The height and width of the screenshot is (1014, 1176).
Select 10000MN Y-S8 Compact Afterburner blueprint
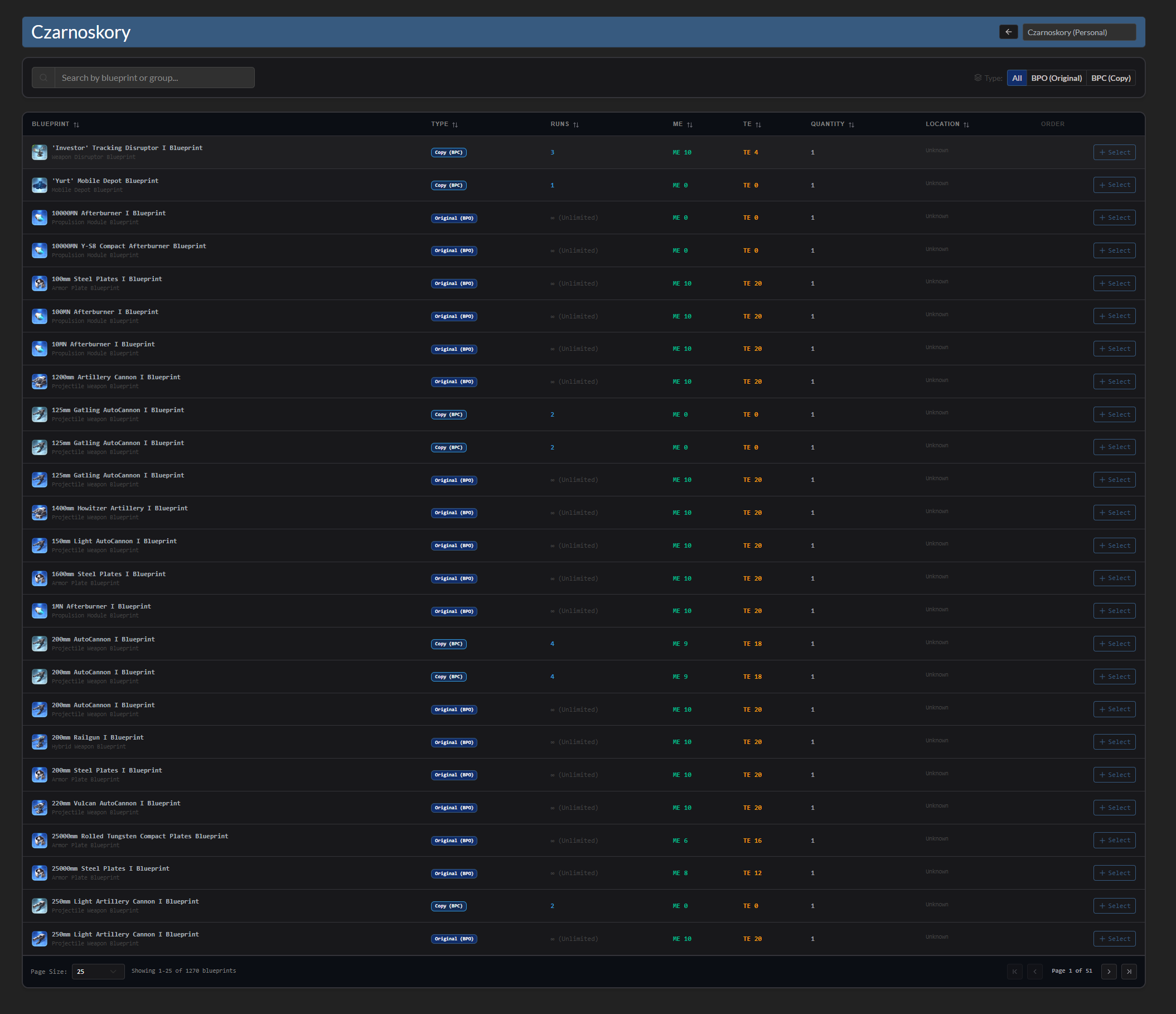click(x=1114, y=250)
